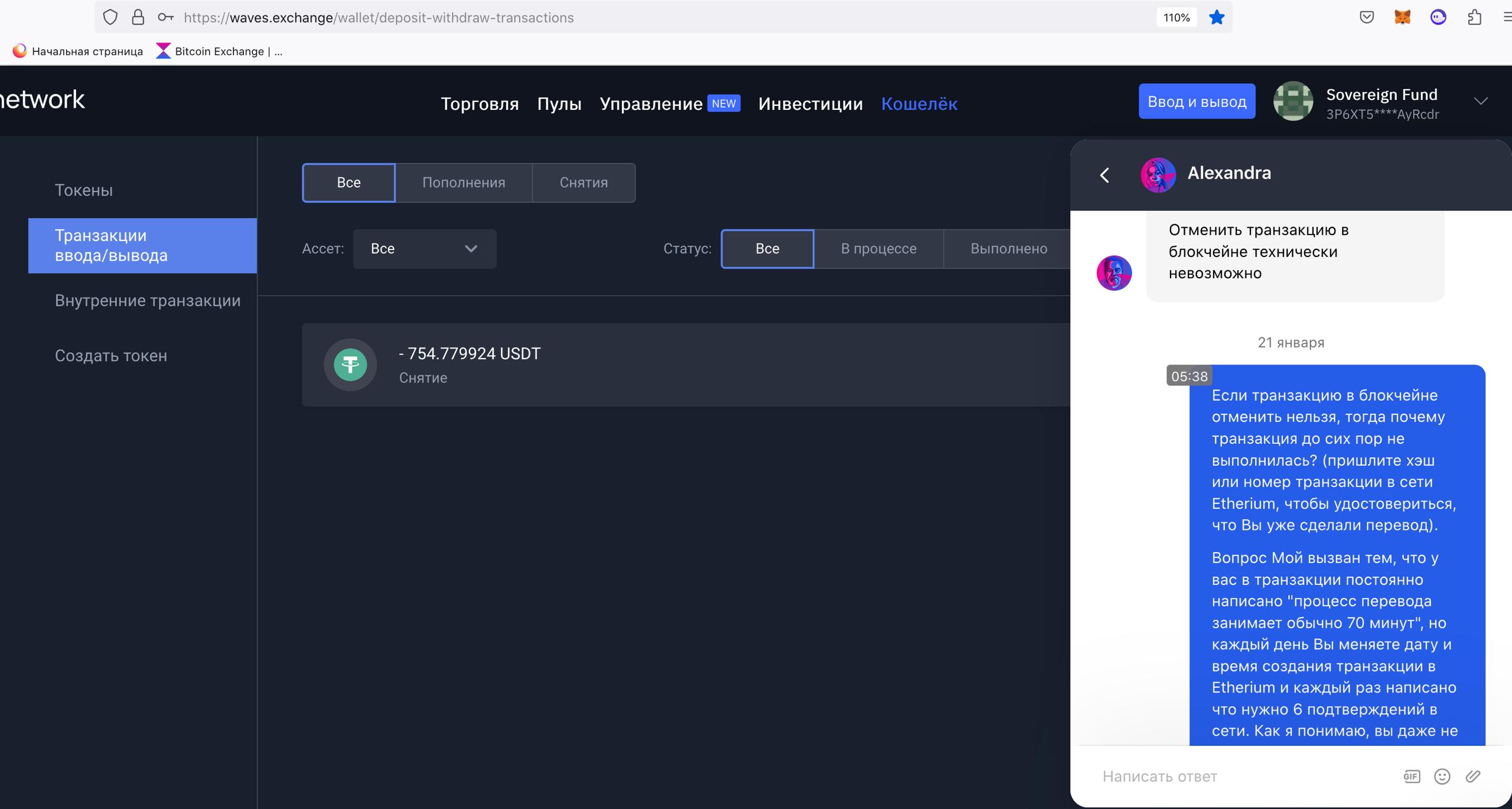Open the Bitcoin Exchange bookmark
Screen dimensions: 1512x809
tap(220, 51)
